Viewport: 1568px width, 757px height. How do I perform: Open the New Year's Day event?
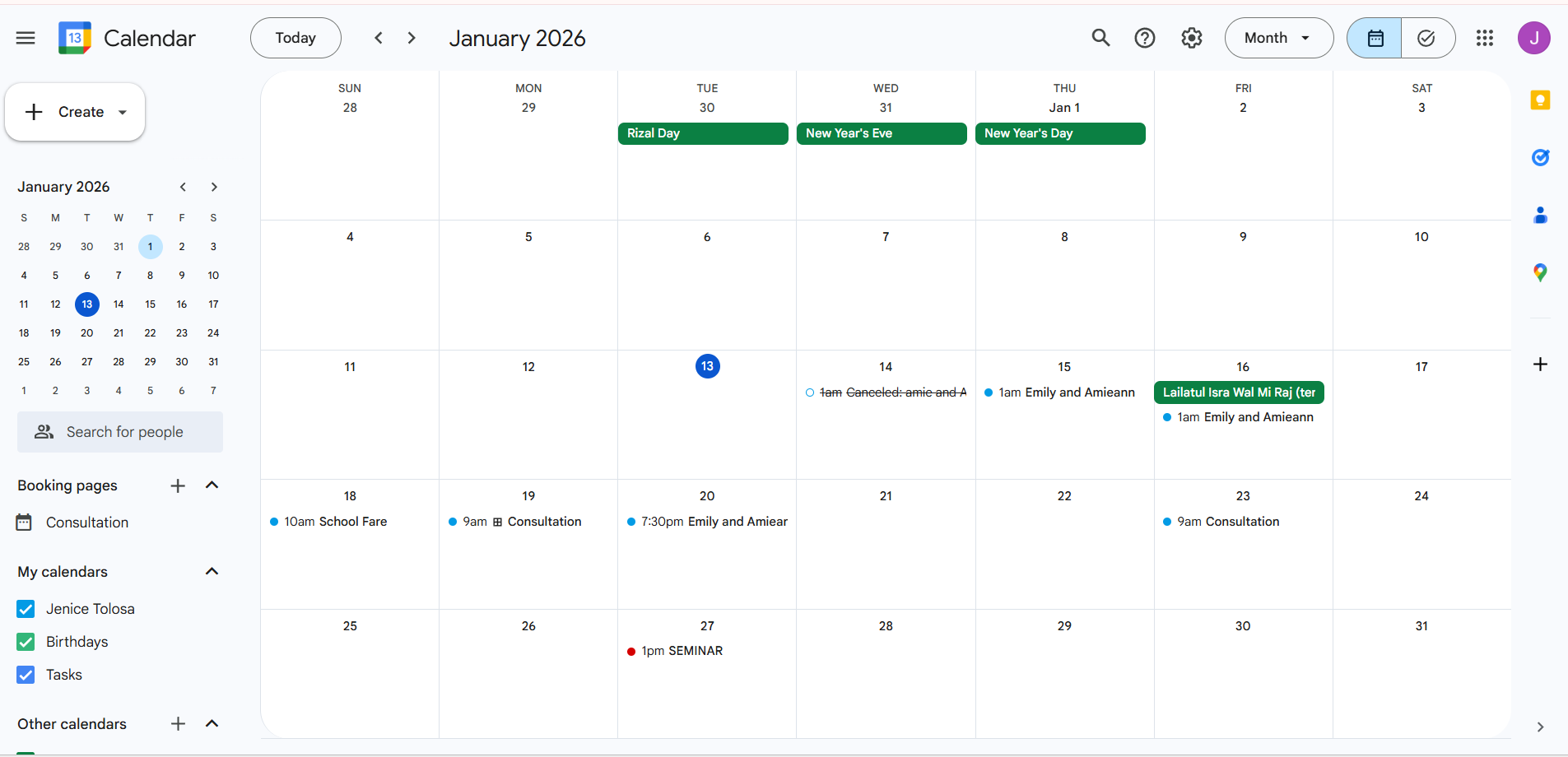1060,133
